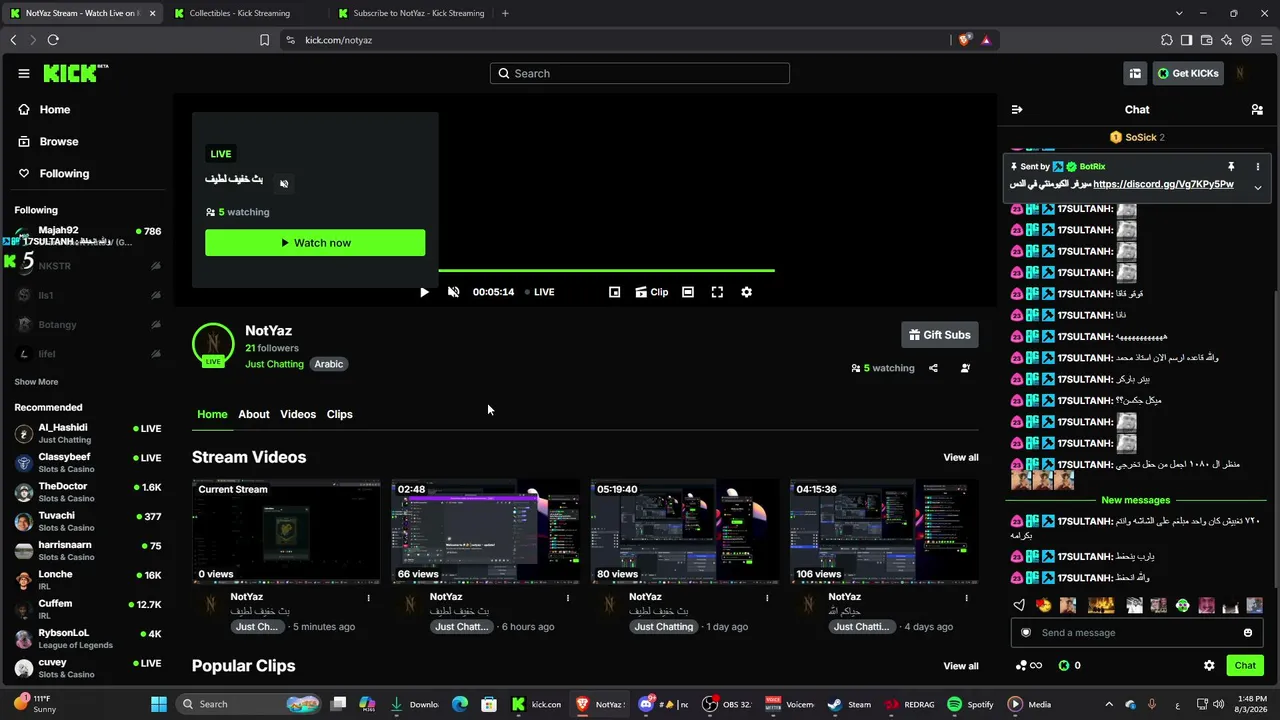Viewport: 1280px width, 720px height.
Task: Share the NotYaz channel
Action: pos(933,368)
